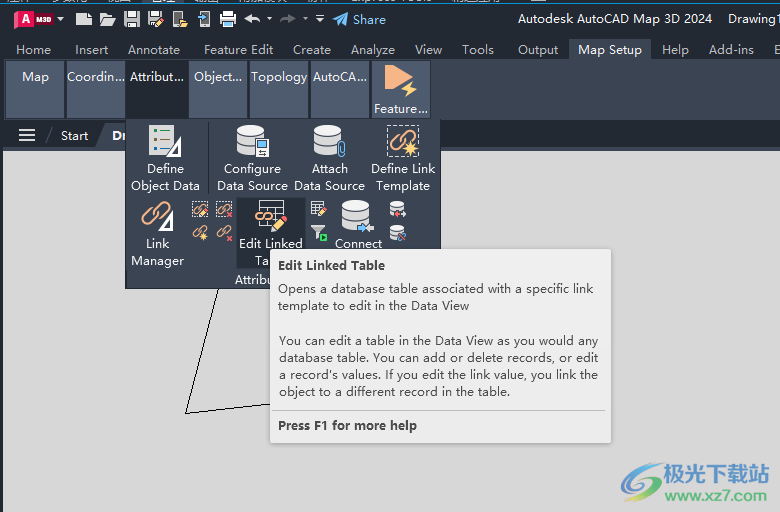Image resolution: width=780 pixels, height=512 pixels.
Task: Expand the Coordin... ribbon panel
Action: click(x=96, y=89)
